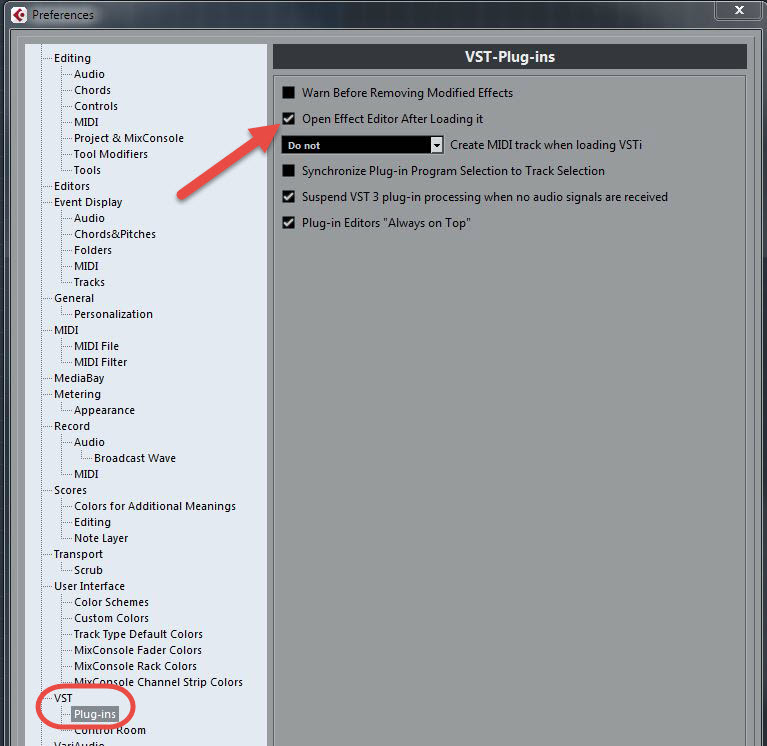The width and height of the screenshot is (767, 746).
Task: Open the Create MIDI track dropdown arrow
Action: coord(436,145)
